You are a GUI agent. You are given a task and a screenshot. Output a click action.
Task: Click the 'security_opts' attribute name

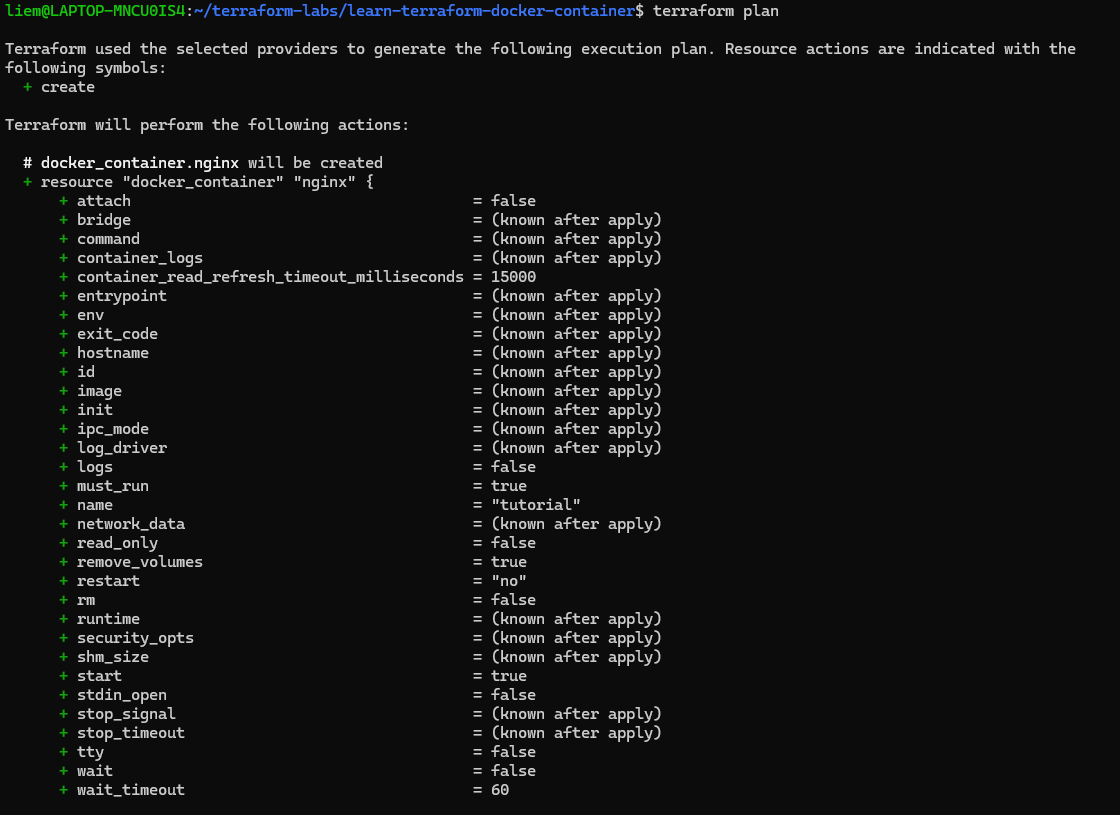[135, 638]
